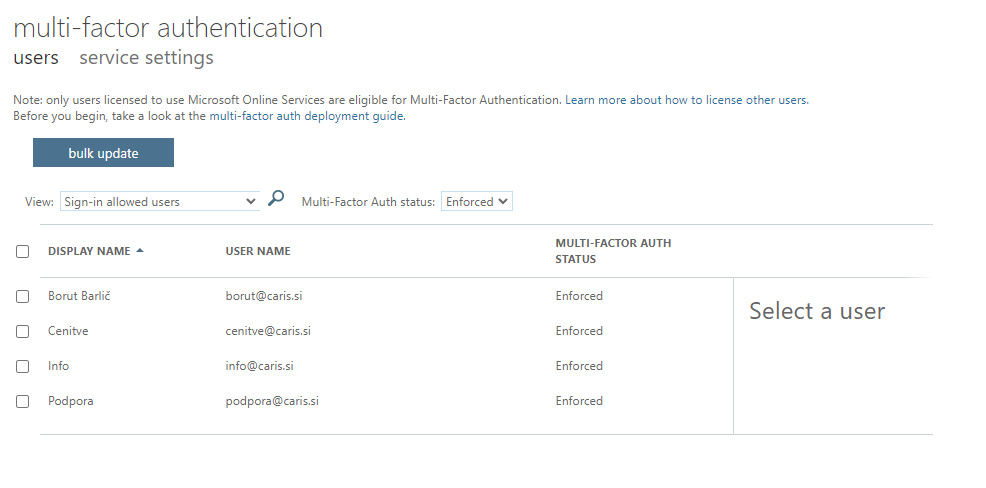Tick the checkbox next to Info
986x488 pixels.
tap(23, 366)
